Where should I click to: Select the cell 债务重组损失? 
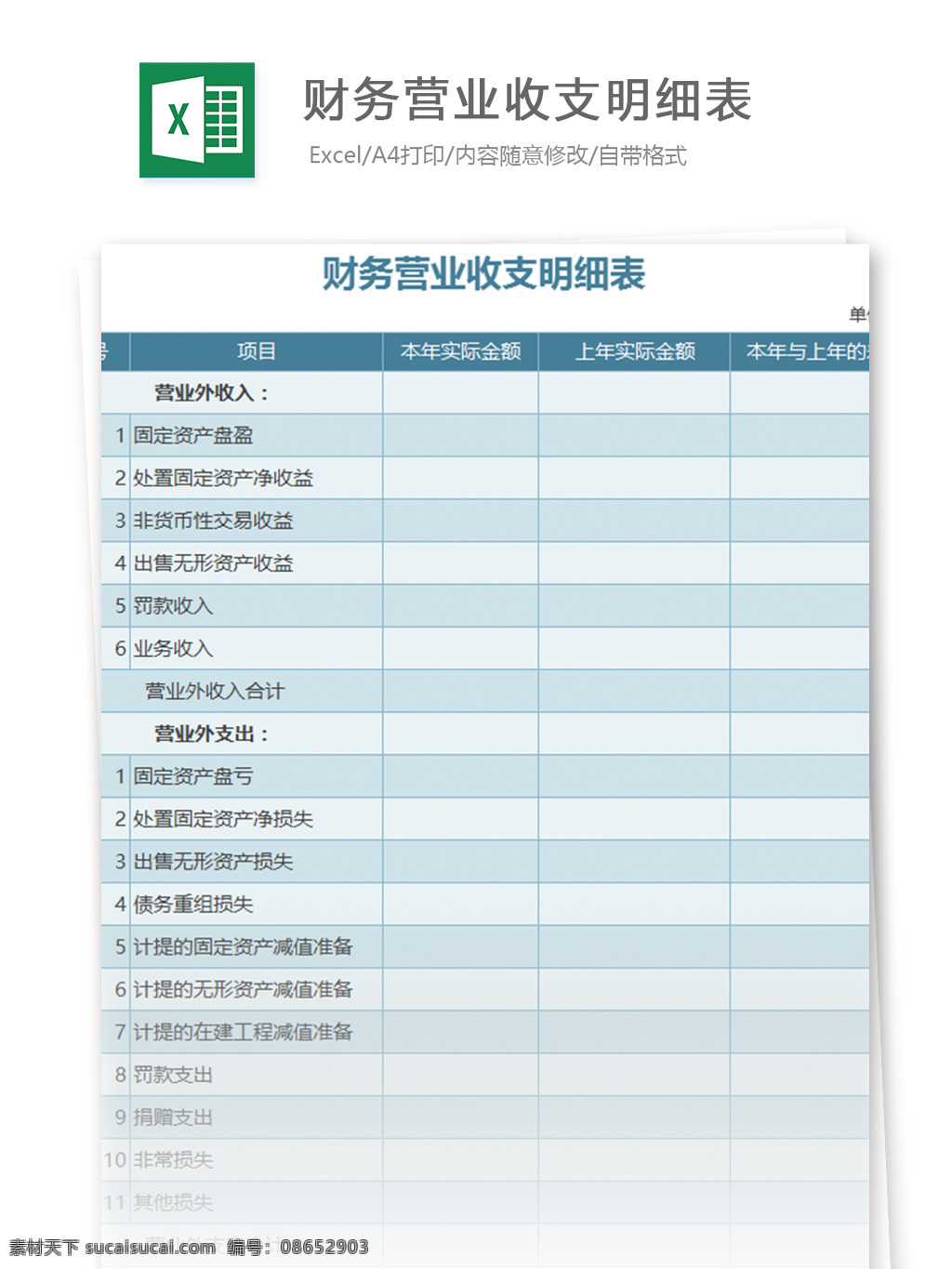coord(256,905)
